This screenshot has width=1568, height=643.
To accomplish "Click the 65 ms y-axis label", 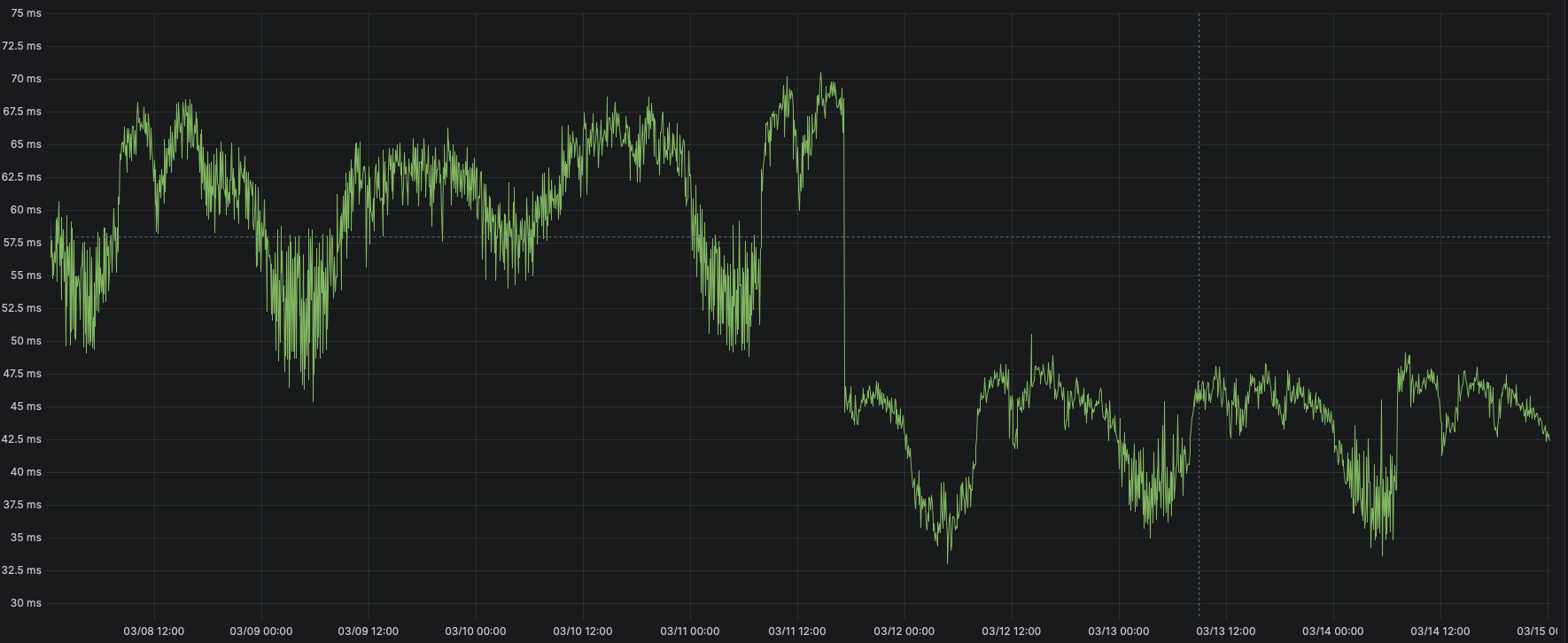I will pyautogui.click(x=27, y=144).
